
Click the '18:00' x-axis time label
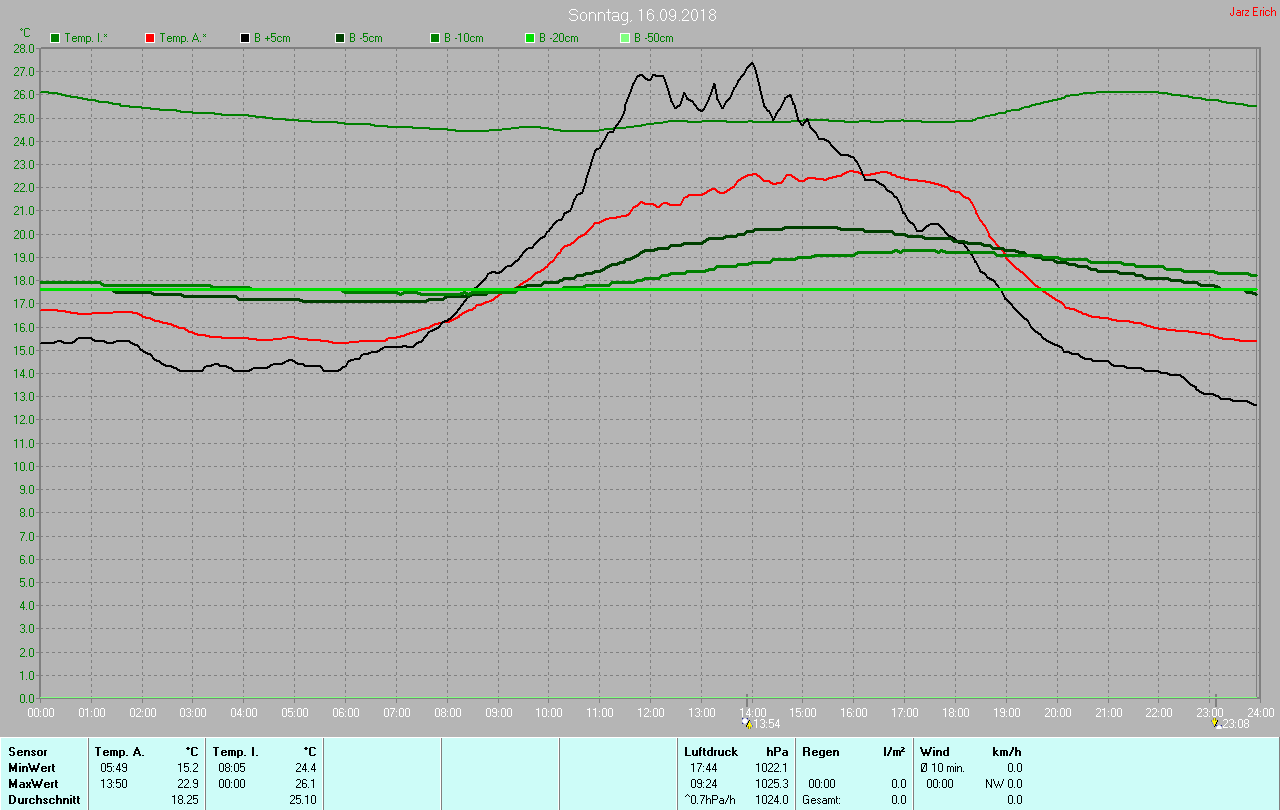pyautogui.click(x=956, y=713)
